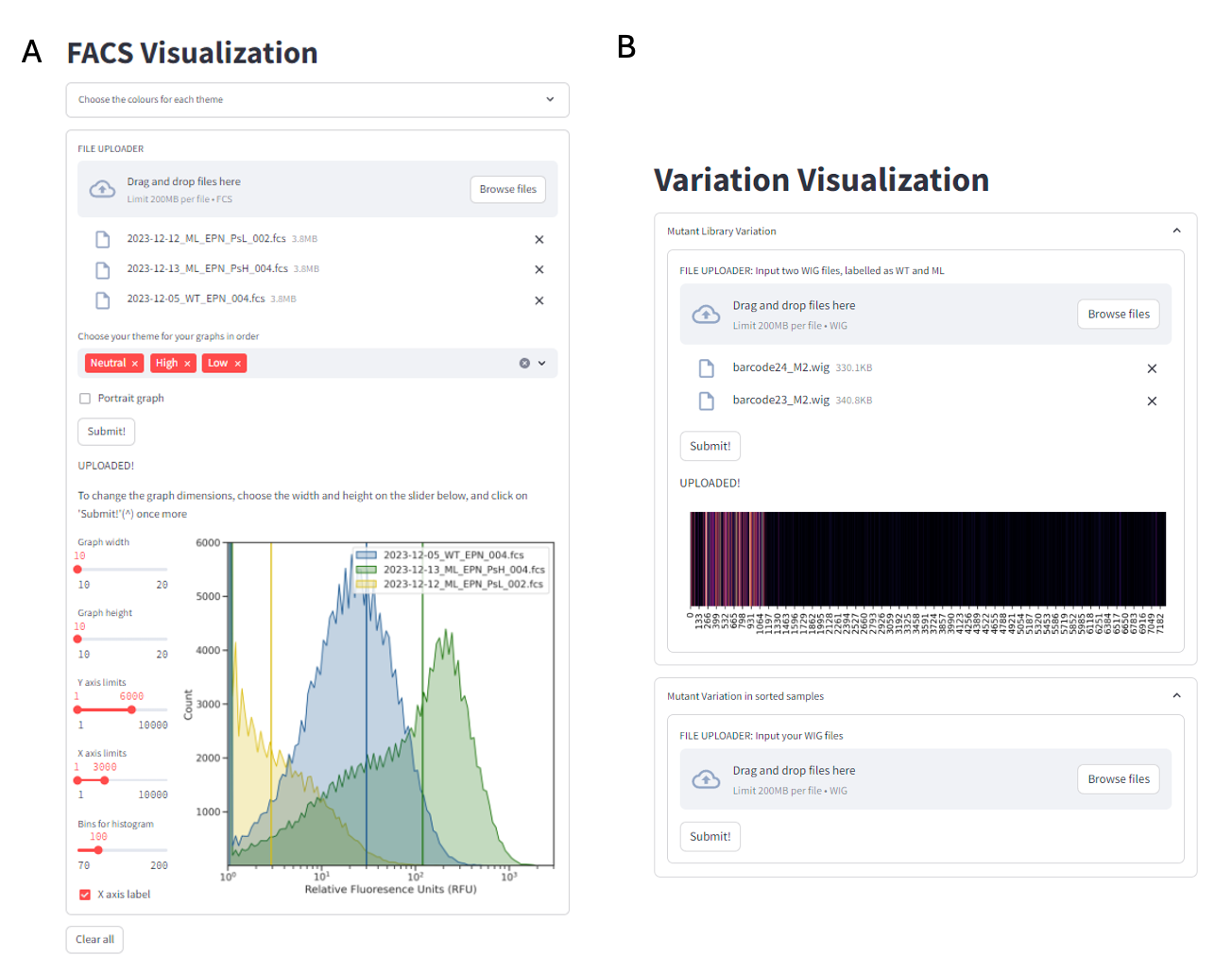Screen dimensions: 1232x973
Task: Remove the Neutral theme tag
Action: pyautogui.click(x=135, y=364)
